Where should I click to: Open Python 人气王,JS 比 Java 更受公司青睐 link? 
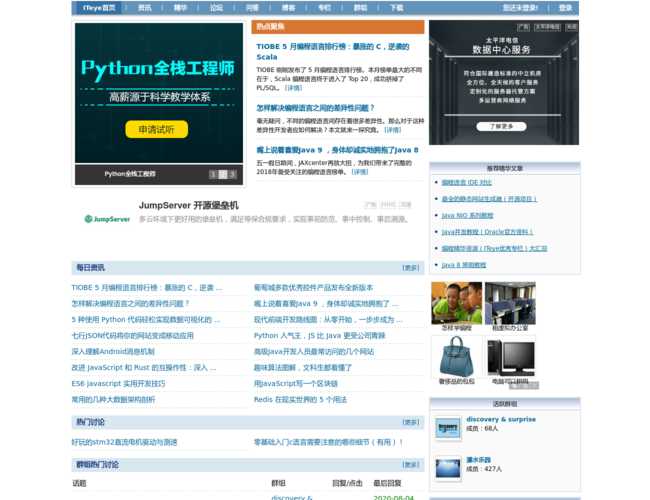(x=320, y=335)
